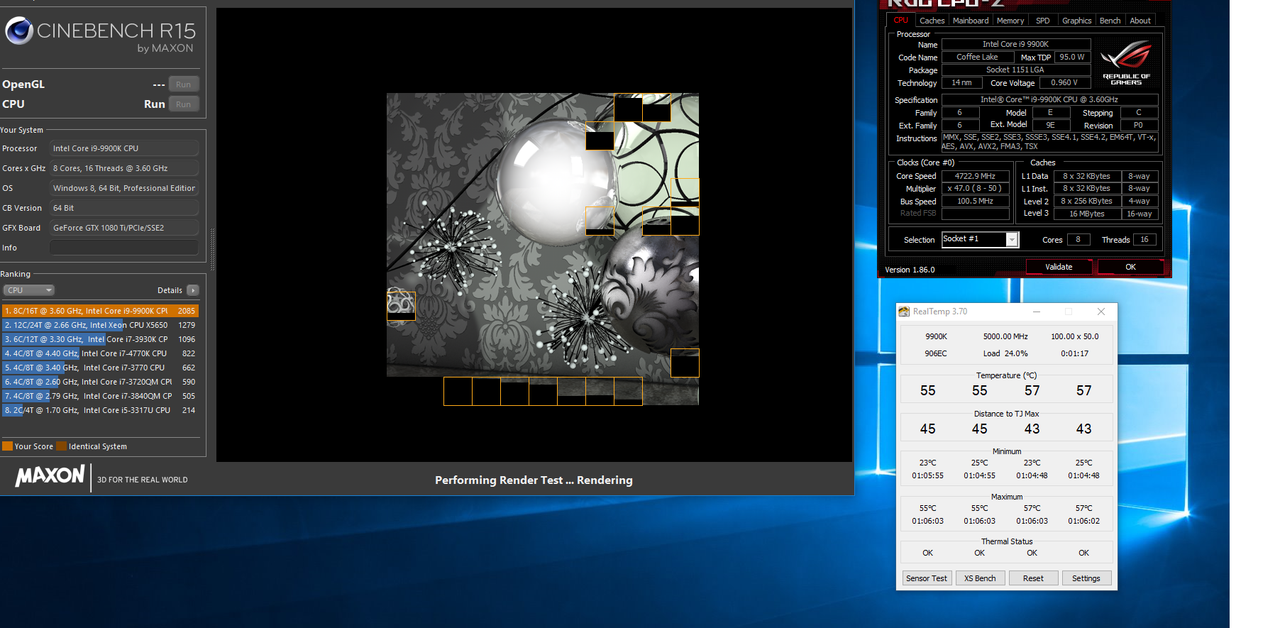Image resolution: width=1280 pixels, height=628 pixels.
Task: Click the Republic of Gamers logo in CPU-Z
Action: [1126, 64]
